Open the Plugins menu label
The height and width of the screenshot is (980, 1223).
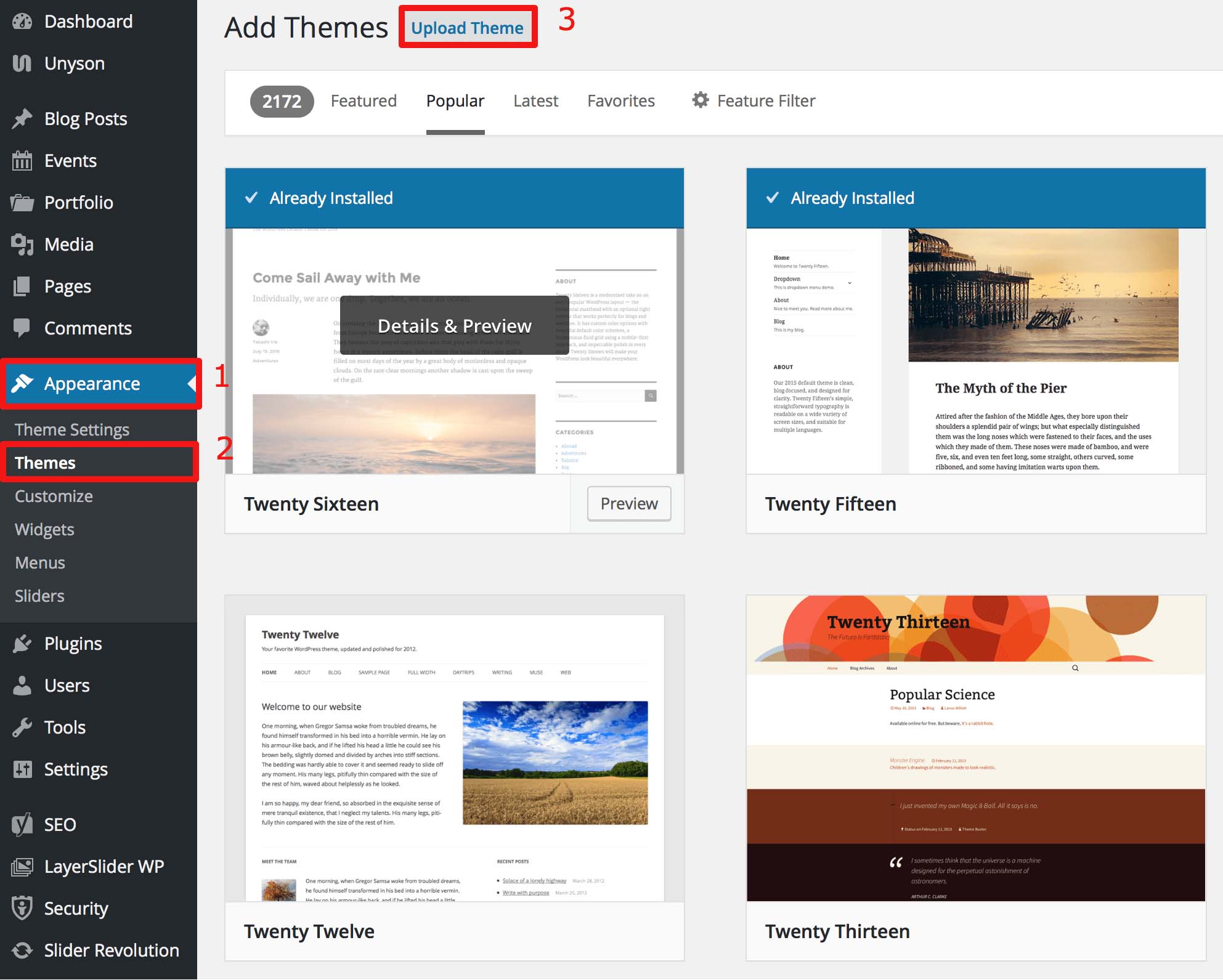point(73,644)
